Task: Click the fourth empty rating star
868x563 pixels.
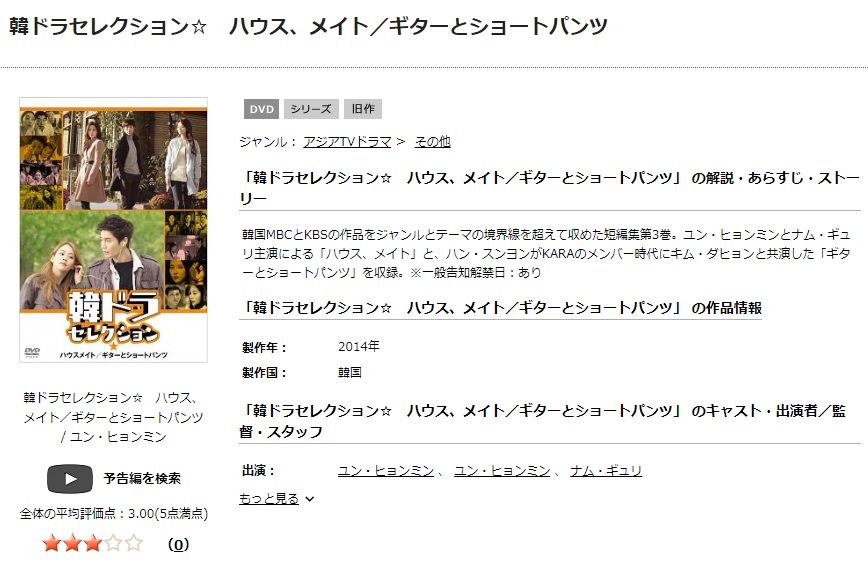Action: coord(113,543)
